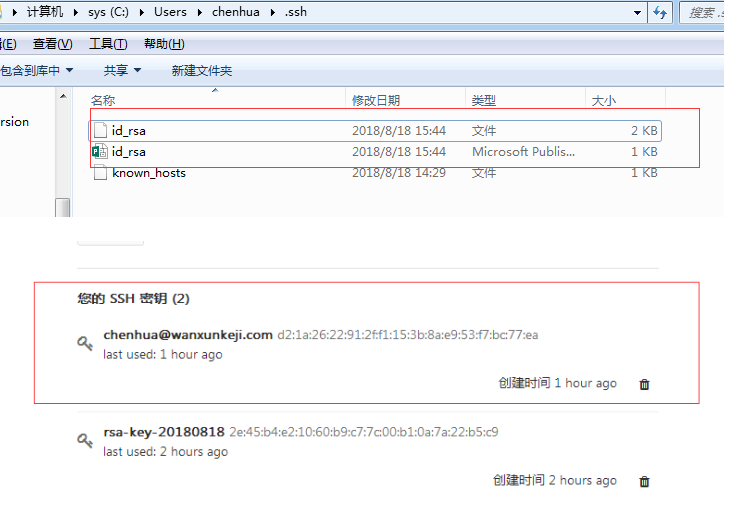Viewport: 733px width, 530px height.
Task: Open the 工具(T) menu
Action: (x=108, y=44)
